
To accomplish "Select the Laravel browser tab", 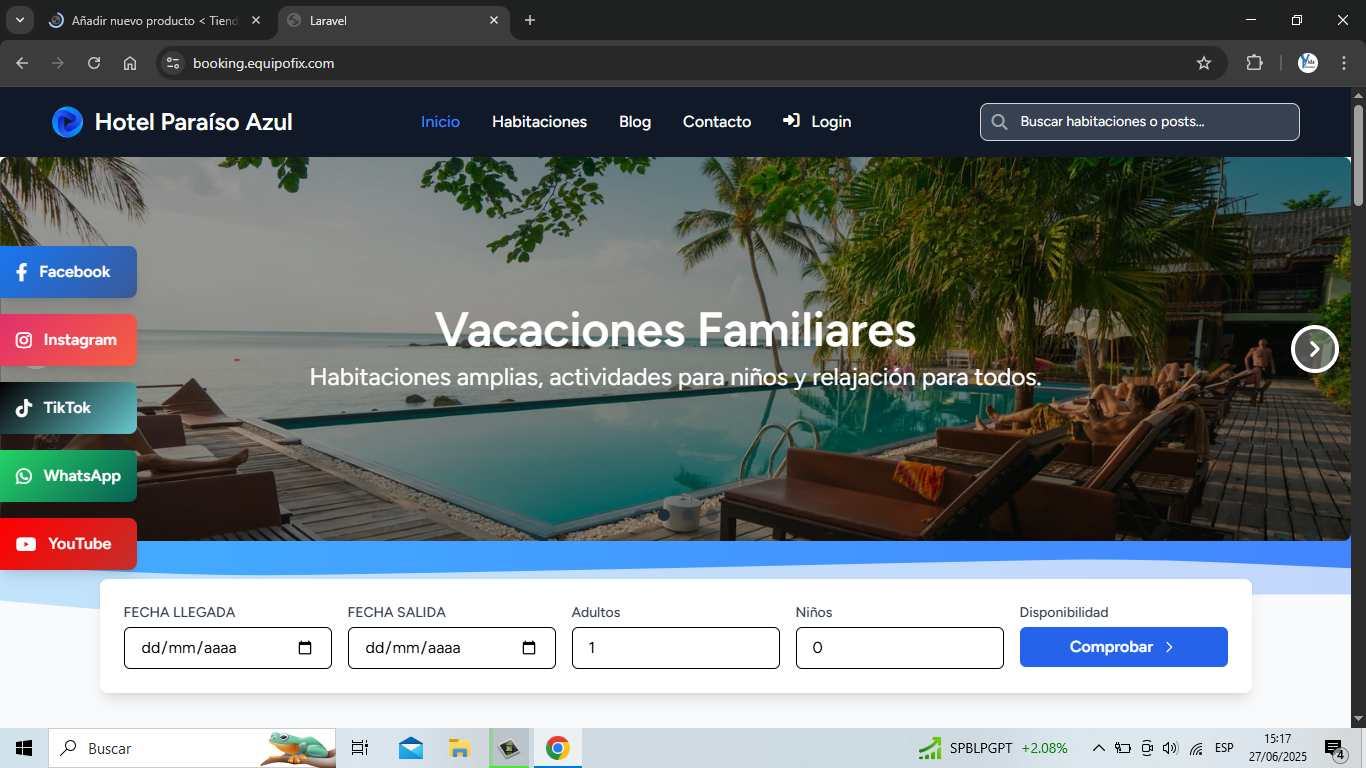I will click(x=394, y=20).
